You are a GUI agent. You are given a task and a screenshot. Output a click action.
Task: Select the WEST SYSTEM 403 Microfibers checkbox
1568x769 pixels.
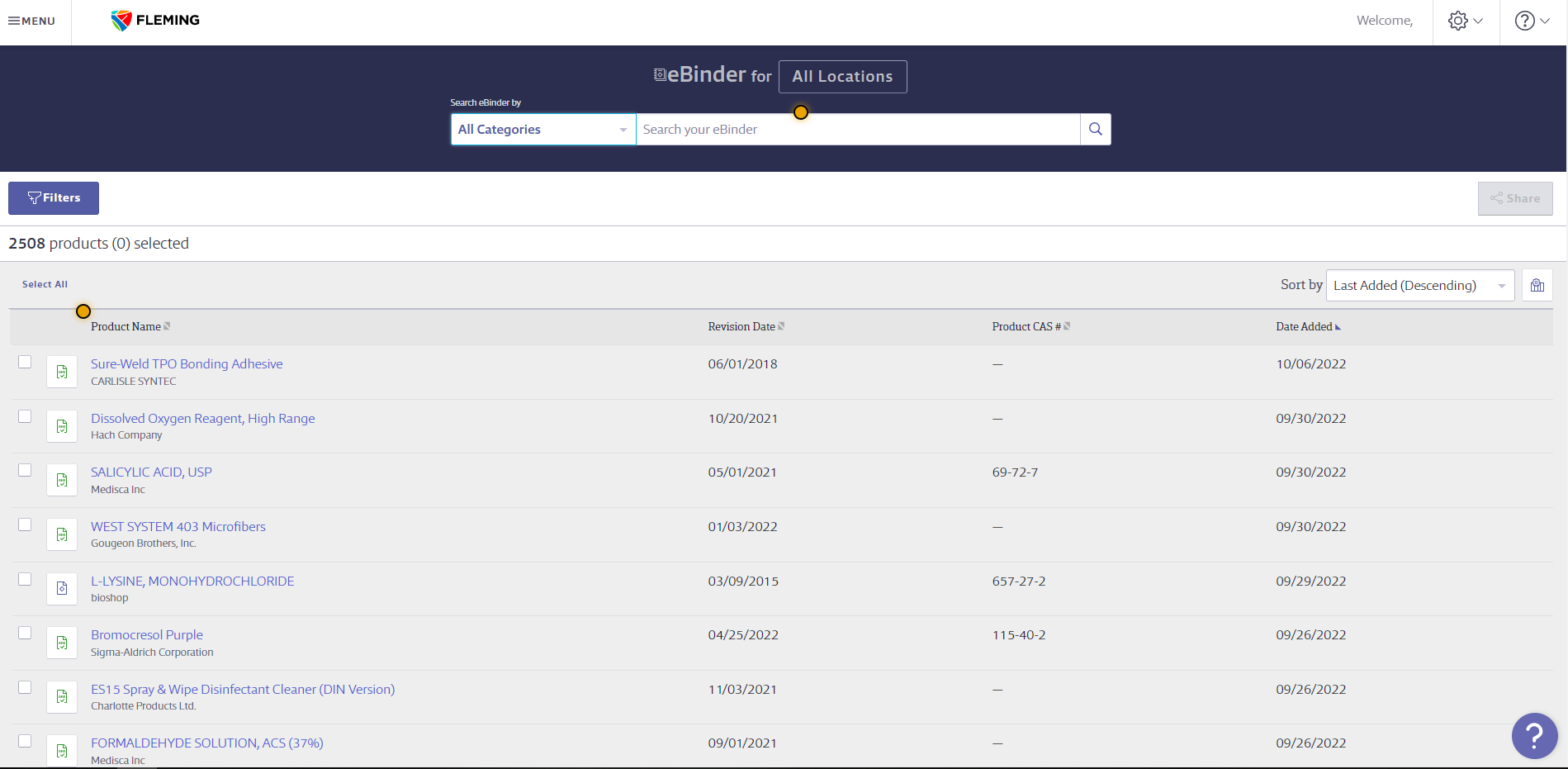point(25,525)
